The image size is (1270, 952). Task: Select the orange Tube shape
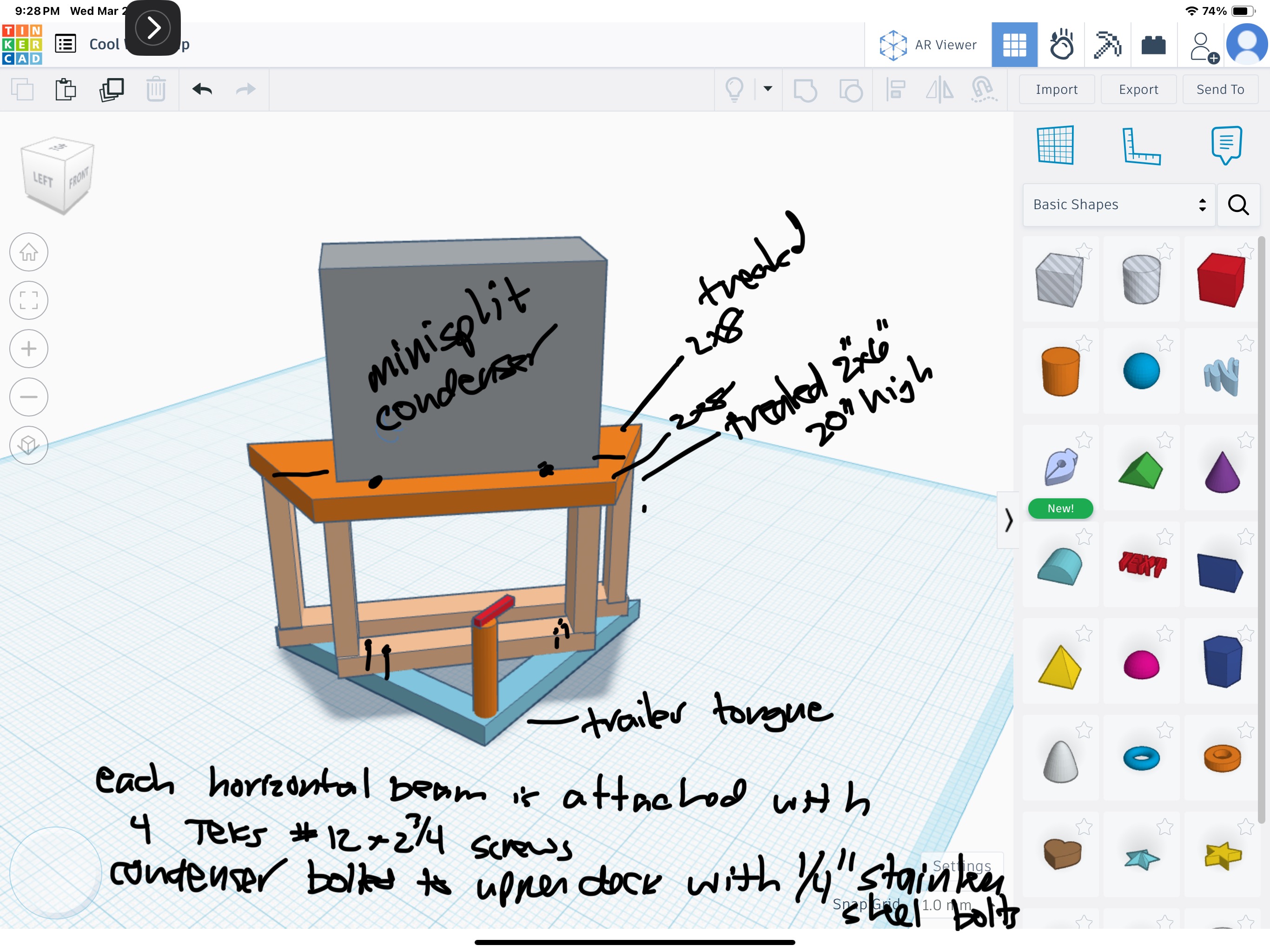point(1221,758)
